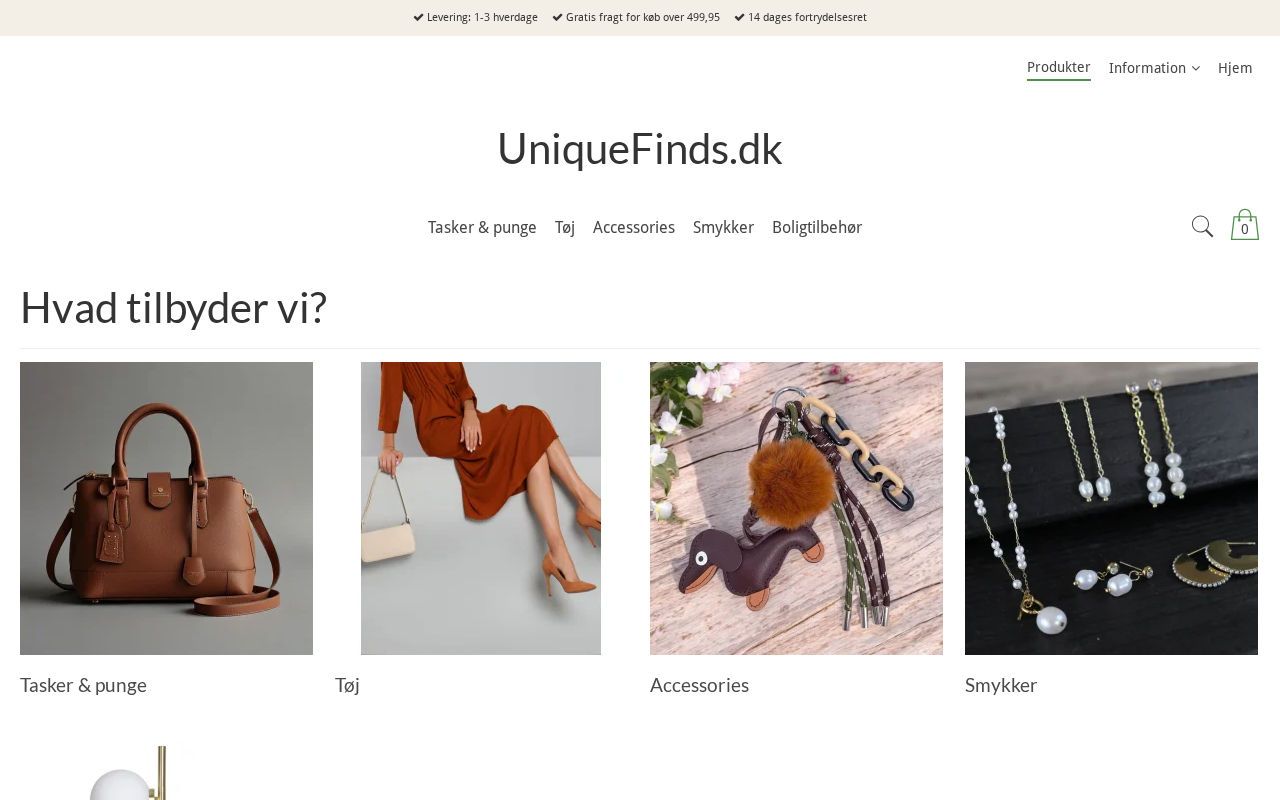Image resolution: width=1280 pixels, height=800 pixels.
Task: Open Tasker & punge navigation item
Action: [482, 228]
